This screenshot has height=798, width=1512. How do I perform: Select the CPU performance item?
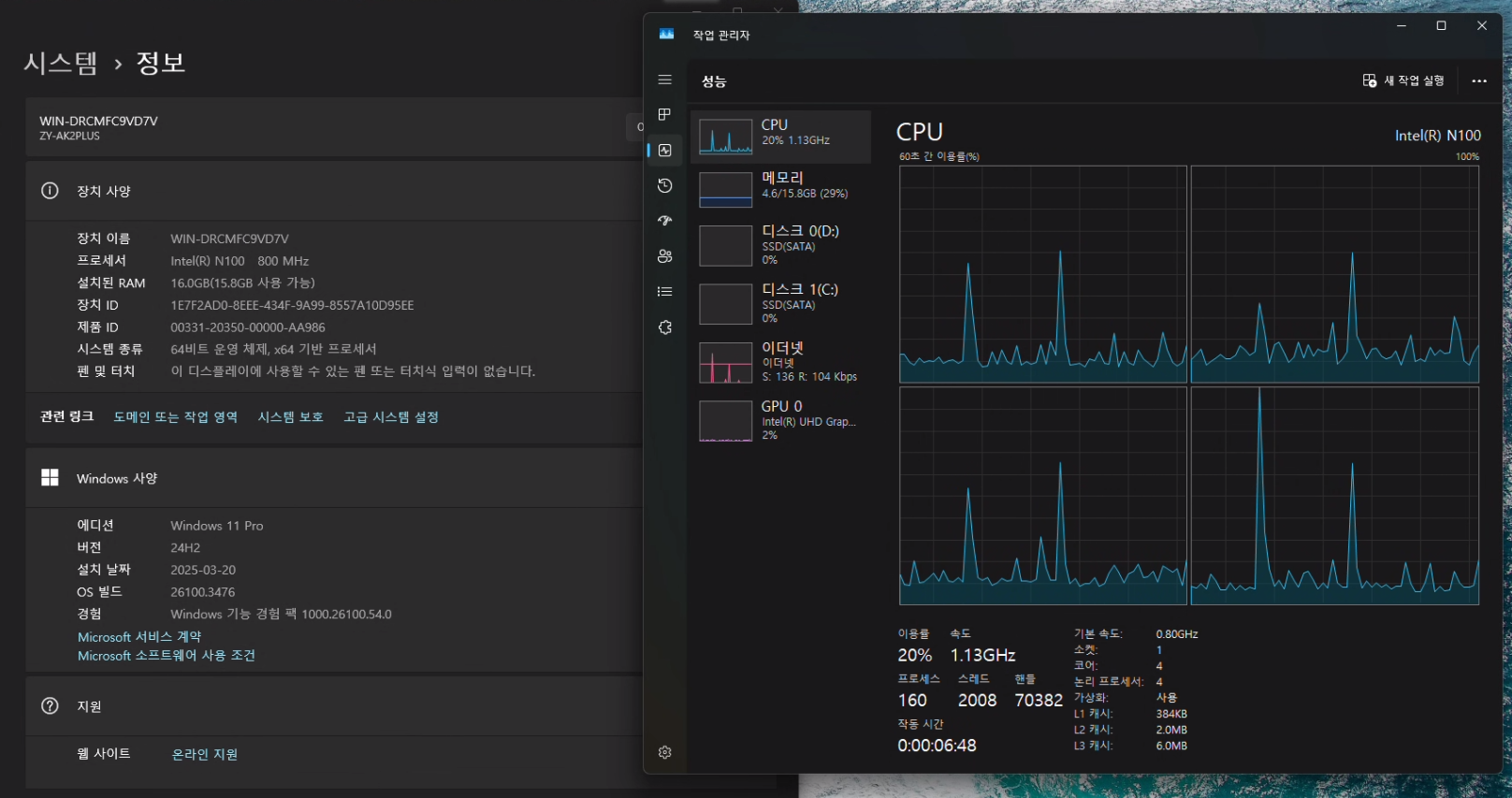780,137
